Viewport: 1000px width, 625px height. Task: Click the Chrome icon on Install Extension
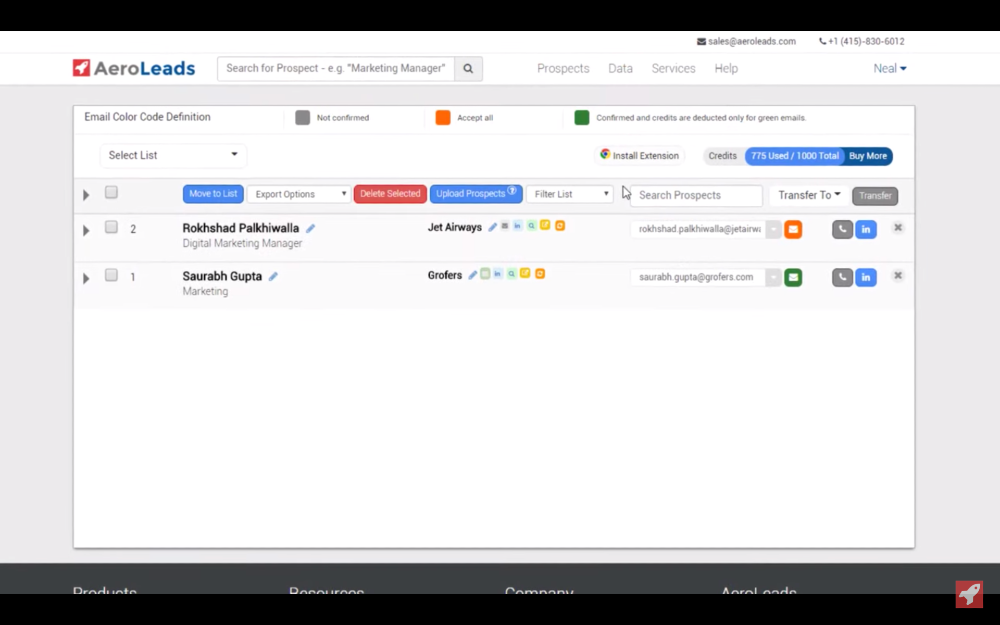605,154
